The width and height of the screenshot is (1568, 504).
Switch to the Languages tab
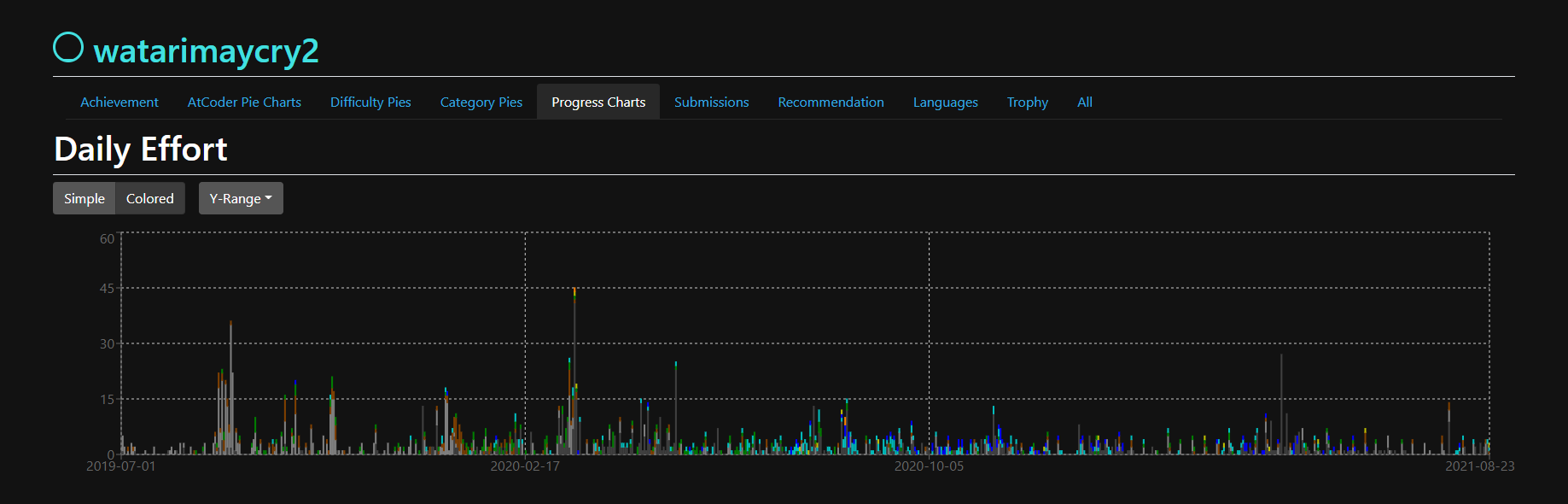point(946,102)
